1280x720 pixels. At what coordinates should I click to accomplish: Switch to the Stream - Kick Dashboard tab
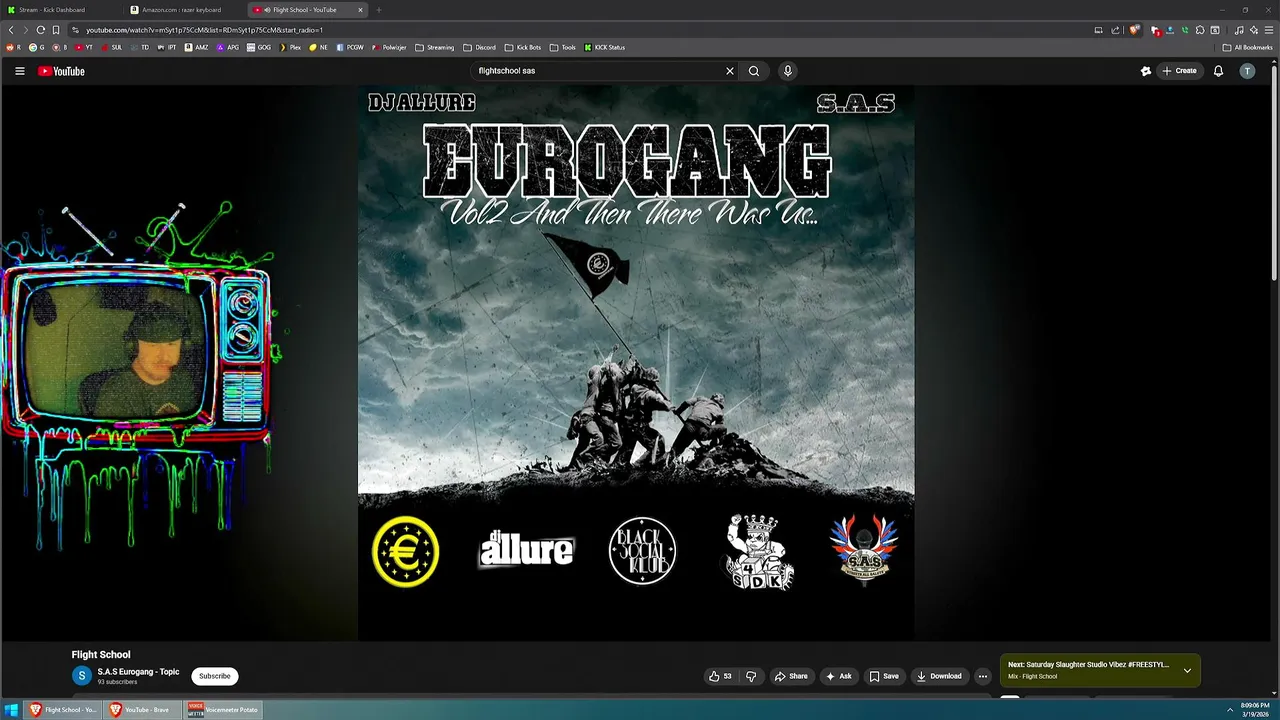click(60, 10)
